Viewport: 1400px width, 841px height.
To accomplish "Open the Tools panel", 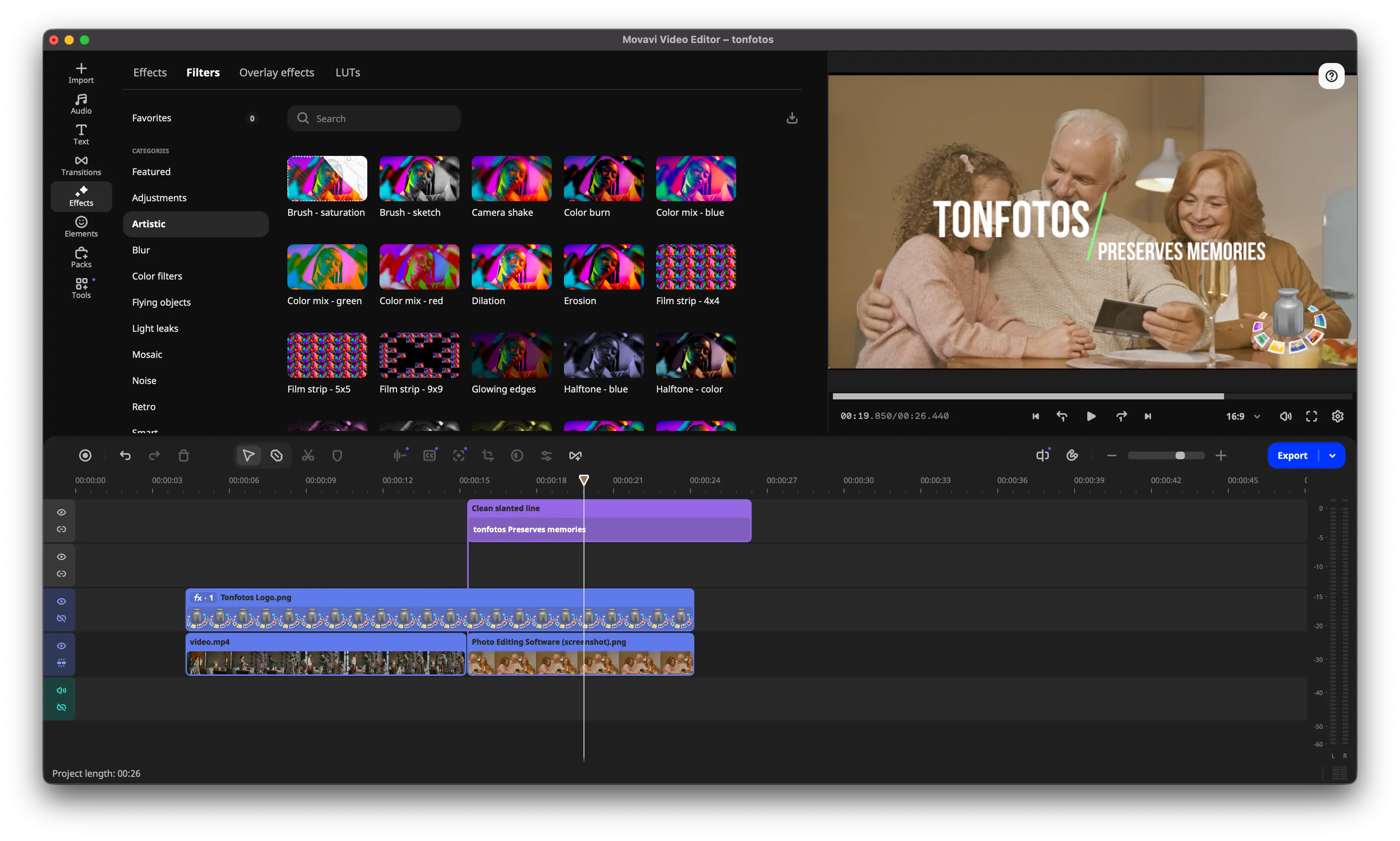I will coord(81,288).
